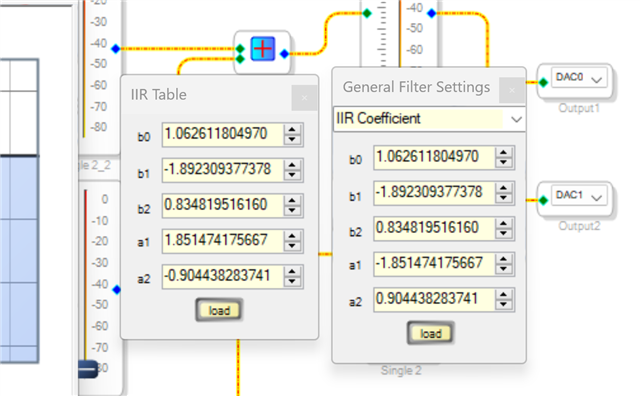Click blue pin on top-right level meter
The height and width of the screenshot is (396, 640).
click(431, 13)
